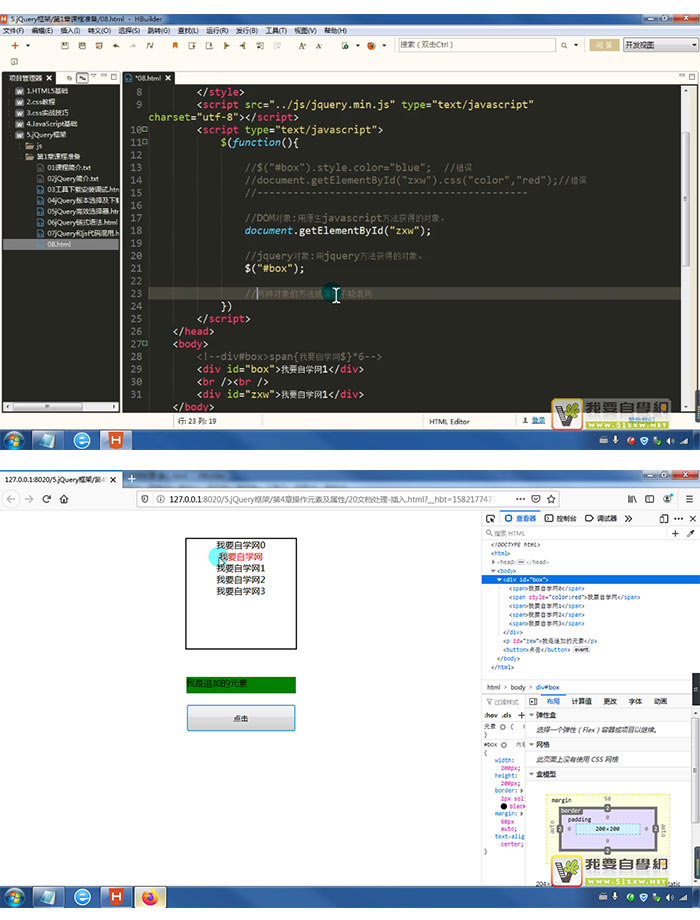
Task: Click the undo arrow in HBuilder toolbar
Action: (116, 45)
